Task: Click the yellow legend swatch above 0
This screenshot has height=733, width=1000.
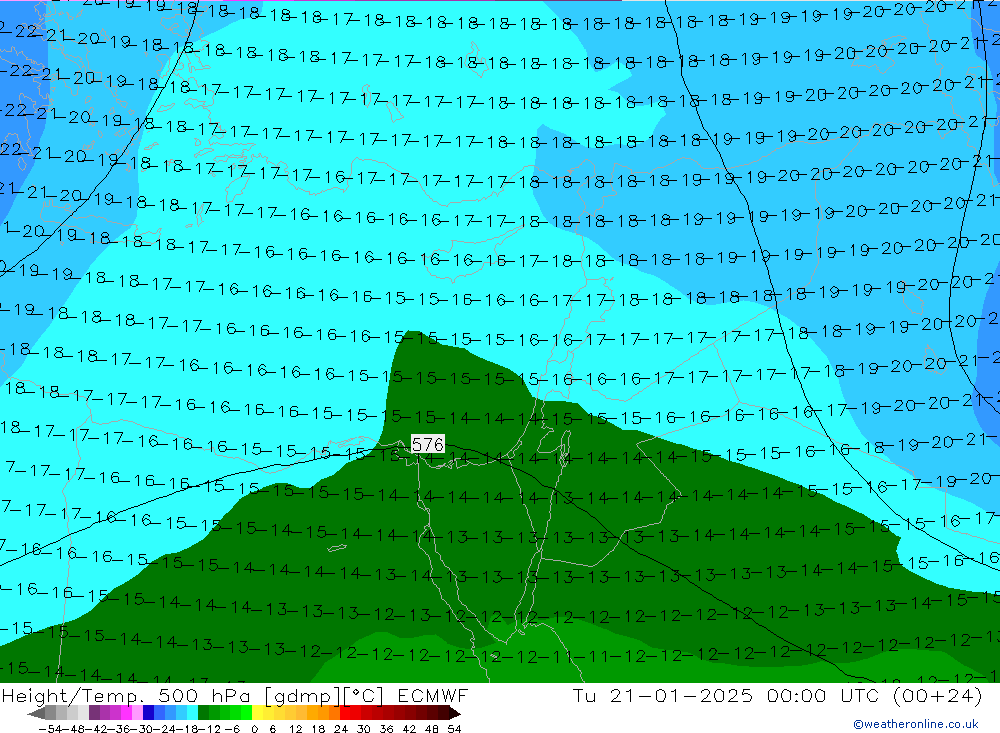Action: (258, 713)
